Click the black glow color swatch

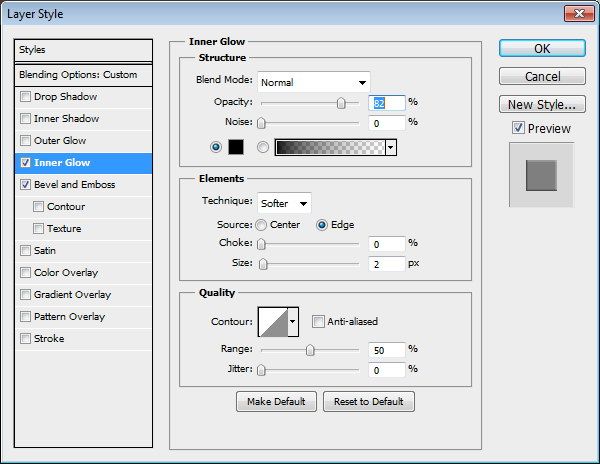[236, 147]
